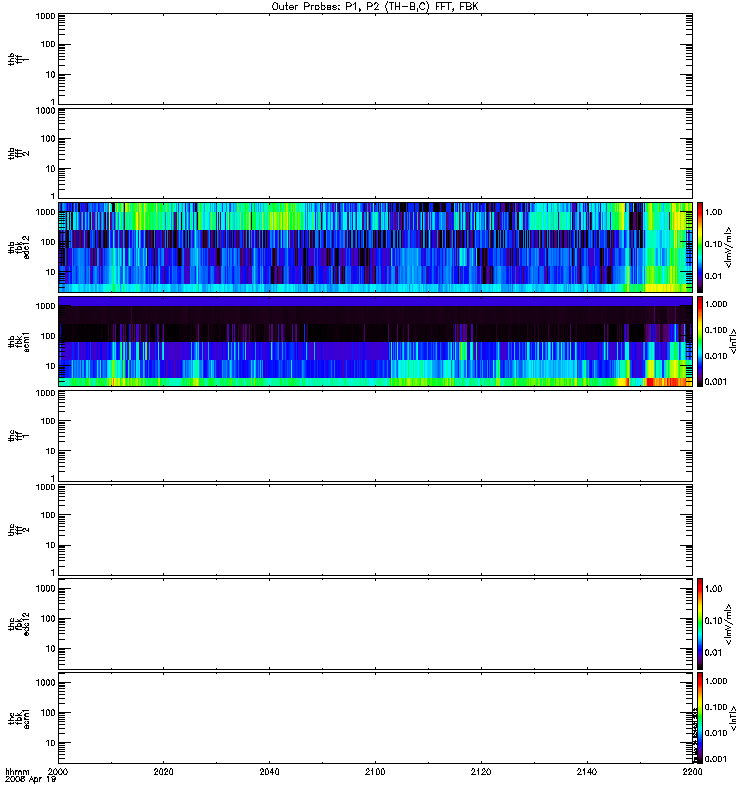Click the 'thc fbk scm1' y-axis label

point(19,718)
